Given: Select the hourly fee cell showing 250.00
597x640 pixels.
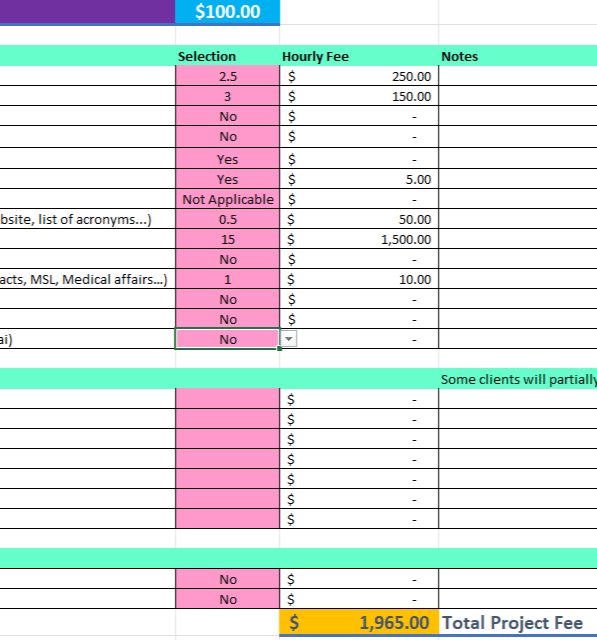Looking at the screenshot, I should (x=359, y=76).
